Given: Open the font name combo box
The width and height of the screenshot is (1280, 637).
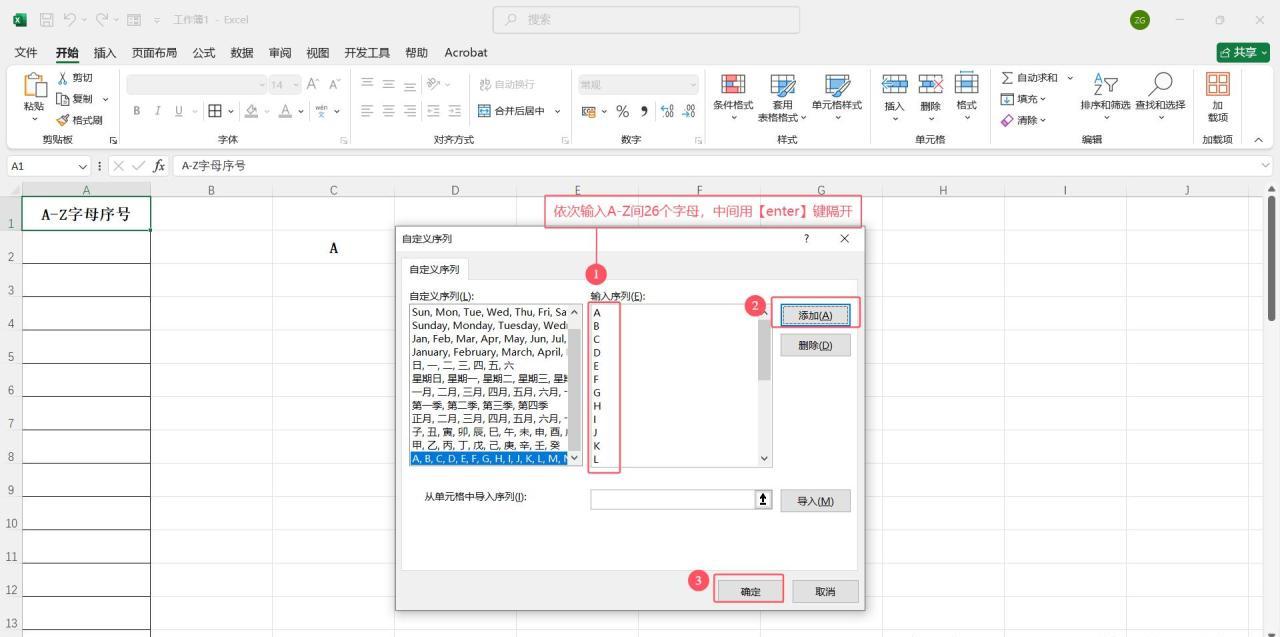Looking at the screenshot, I should tap(197, 85).
